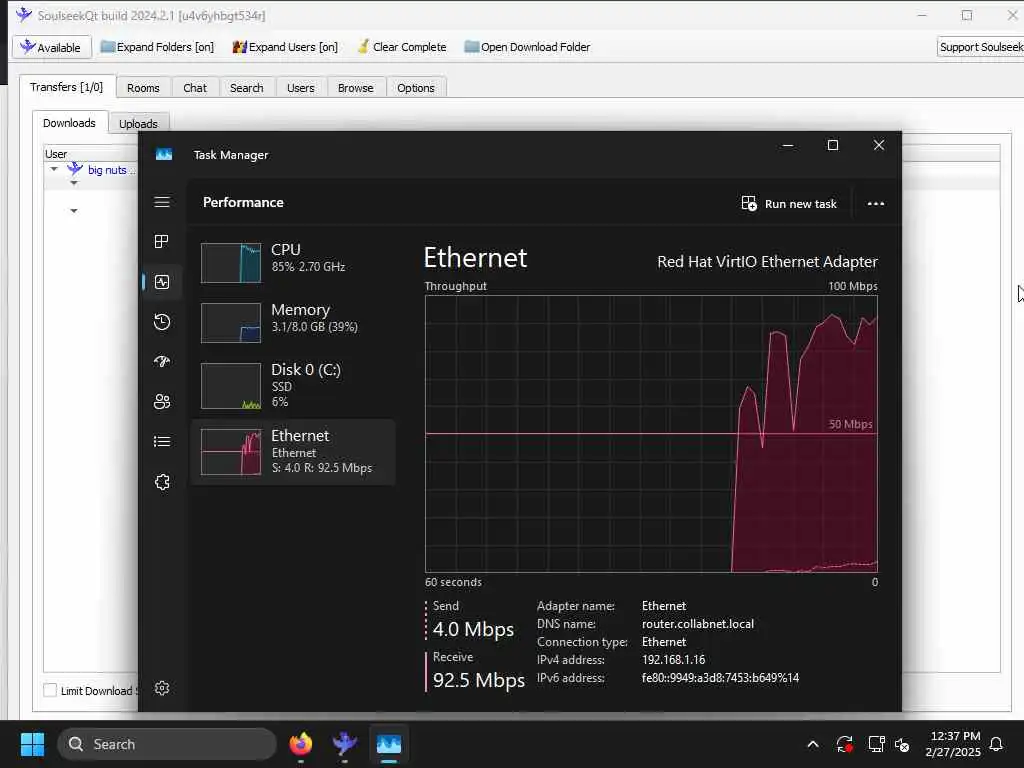Screen dimensions: 1024x768
Task: Click muted volume tray icon
Action: (902, 744)
